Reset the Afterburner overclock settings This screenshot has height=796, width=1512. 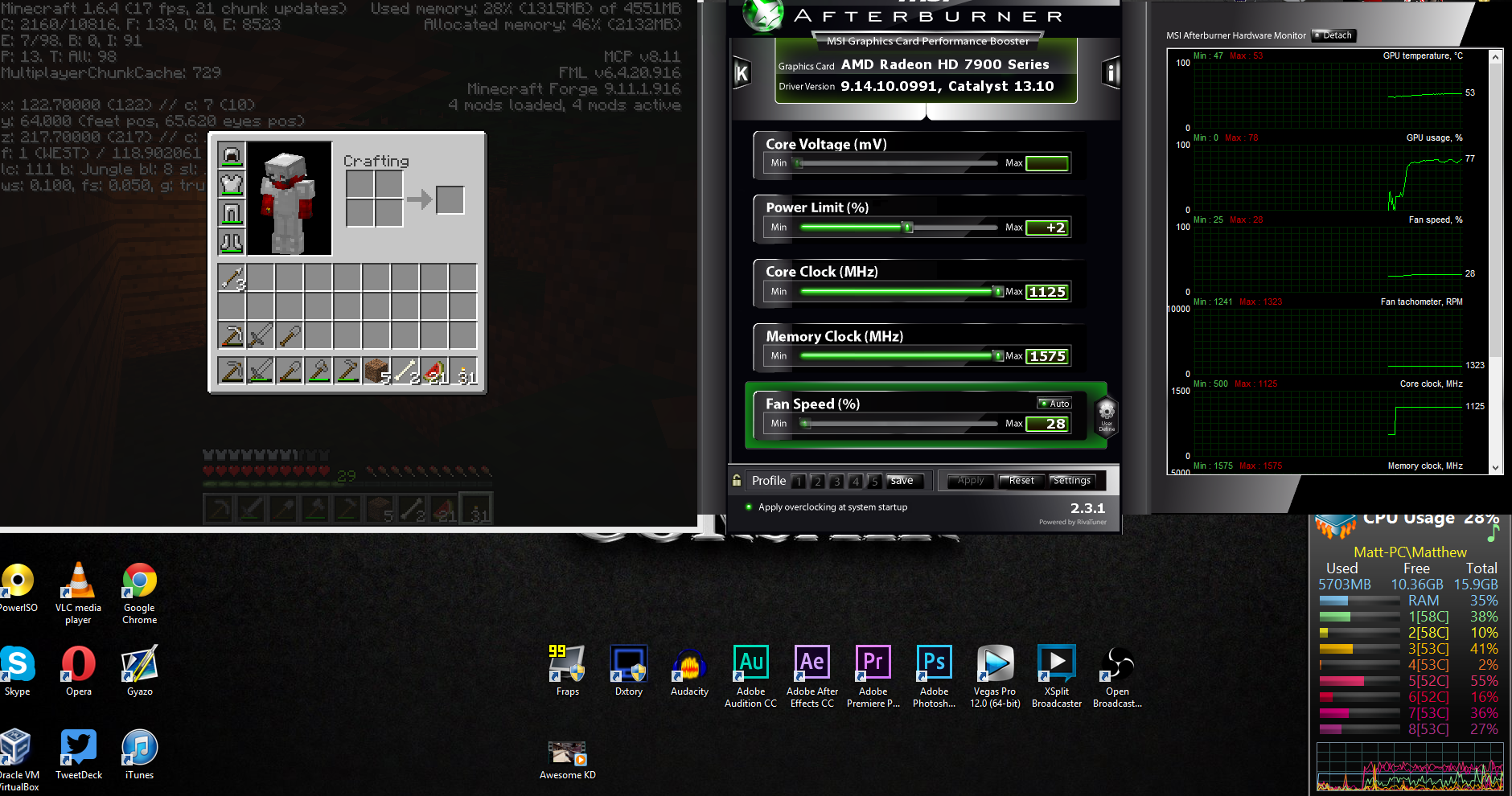[x=1021, y=481]
